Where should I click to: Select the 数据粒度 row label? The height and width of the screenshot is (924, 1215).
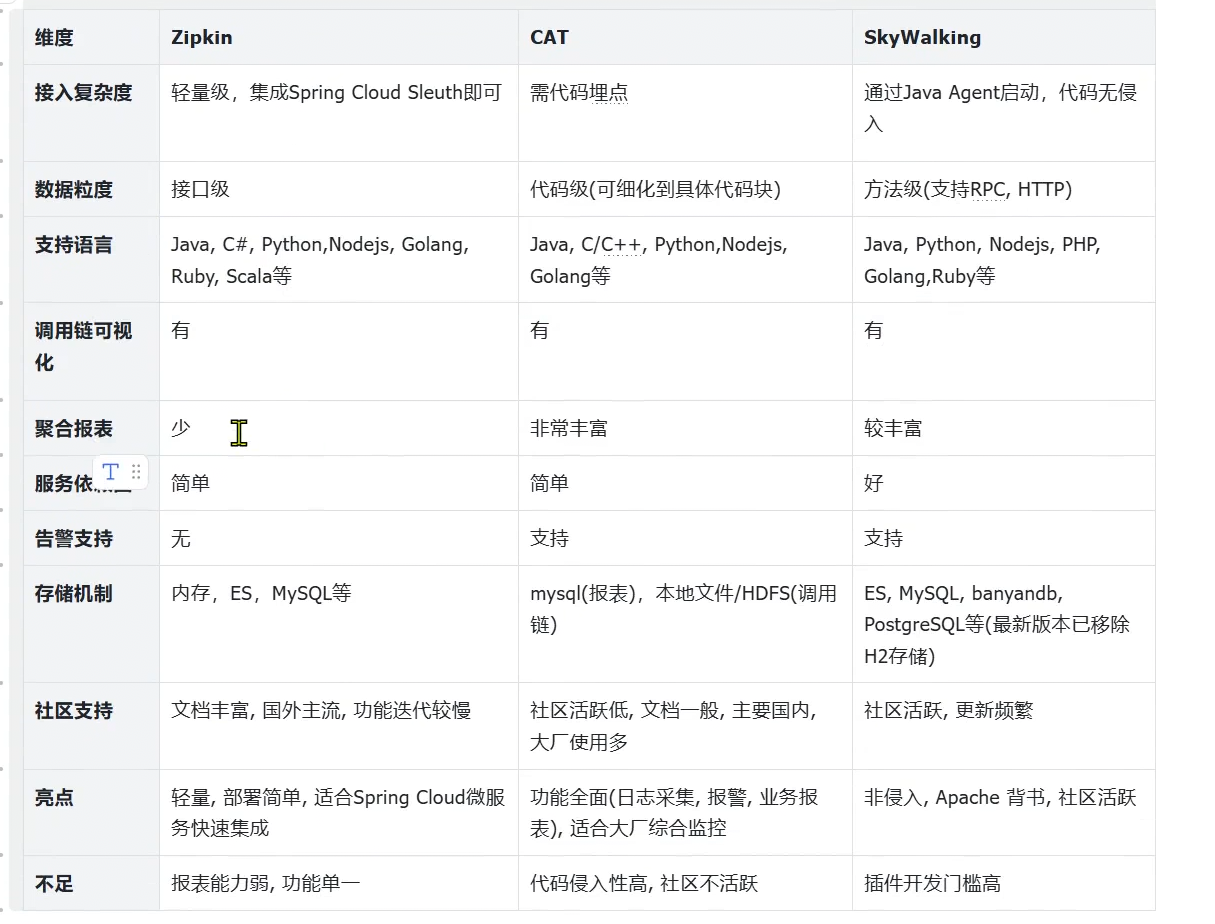pos(74,190)
